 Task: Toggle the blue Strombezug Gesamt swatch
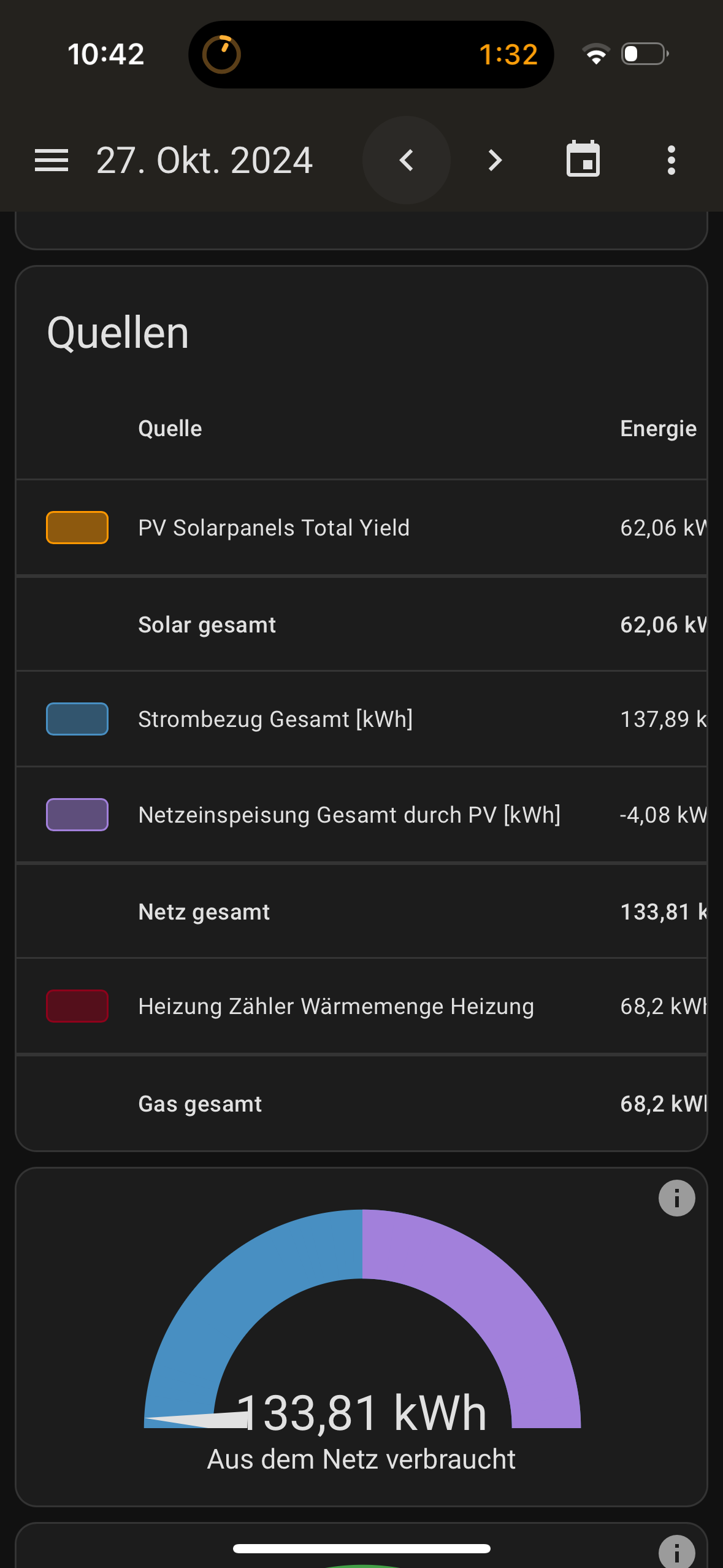click(x=77, y=719)
